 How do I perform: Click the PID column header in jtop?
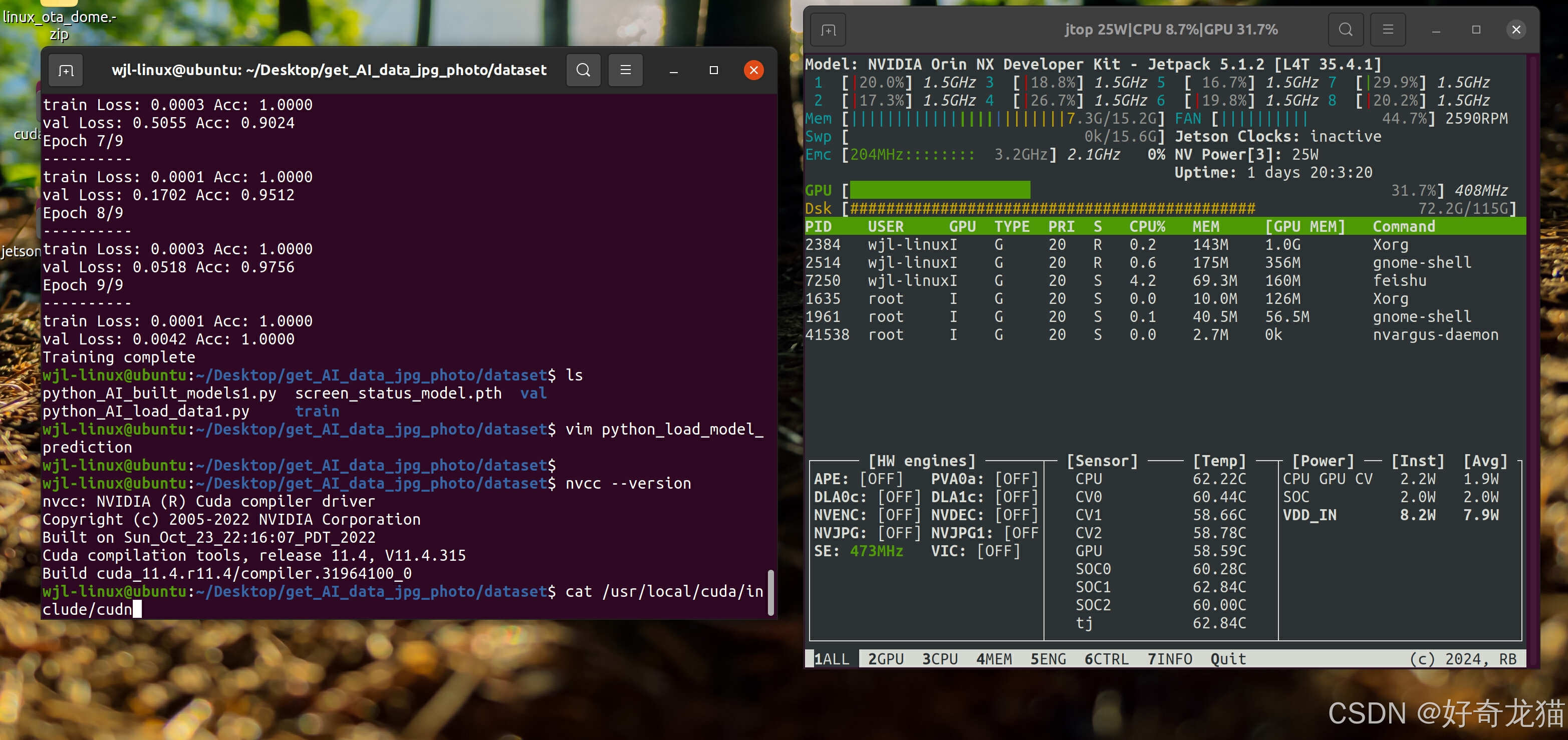(818, 226)
